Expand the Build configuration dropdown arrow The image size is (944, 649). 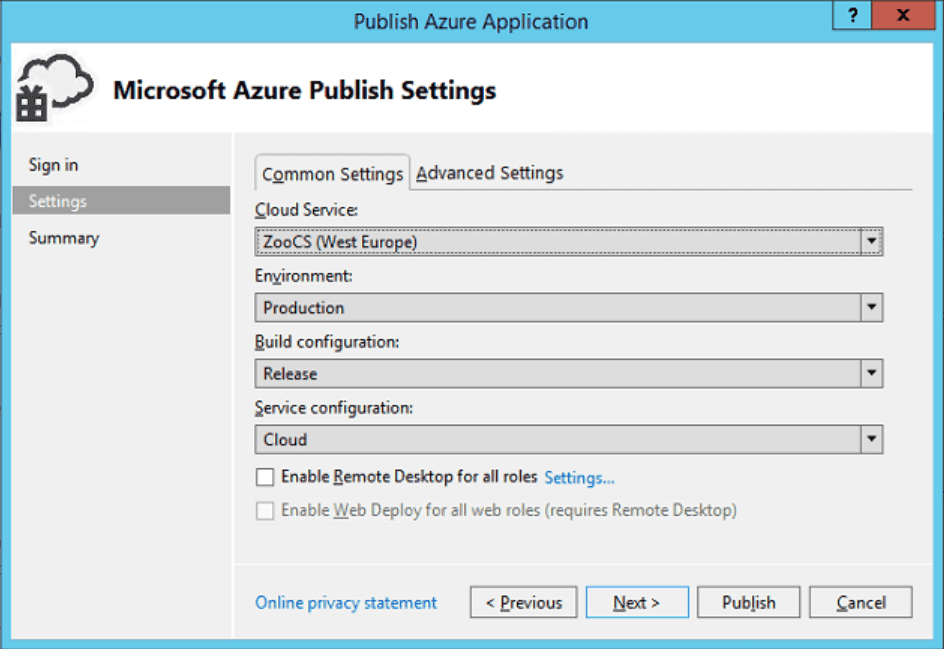[871, 373]
